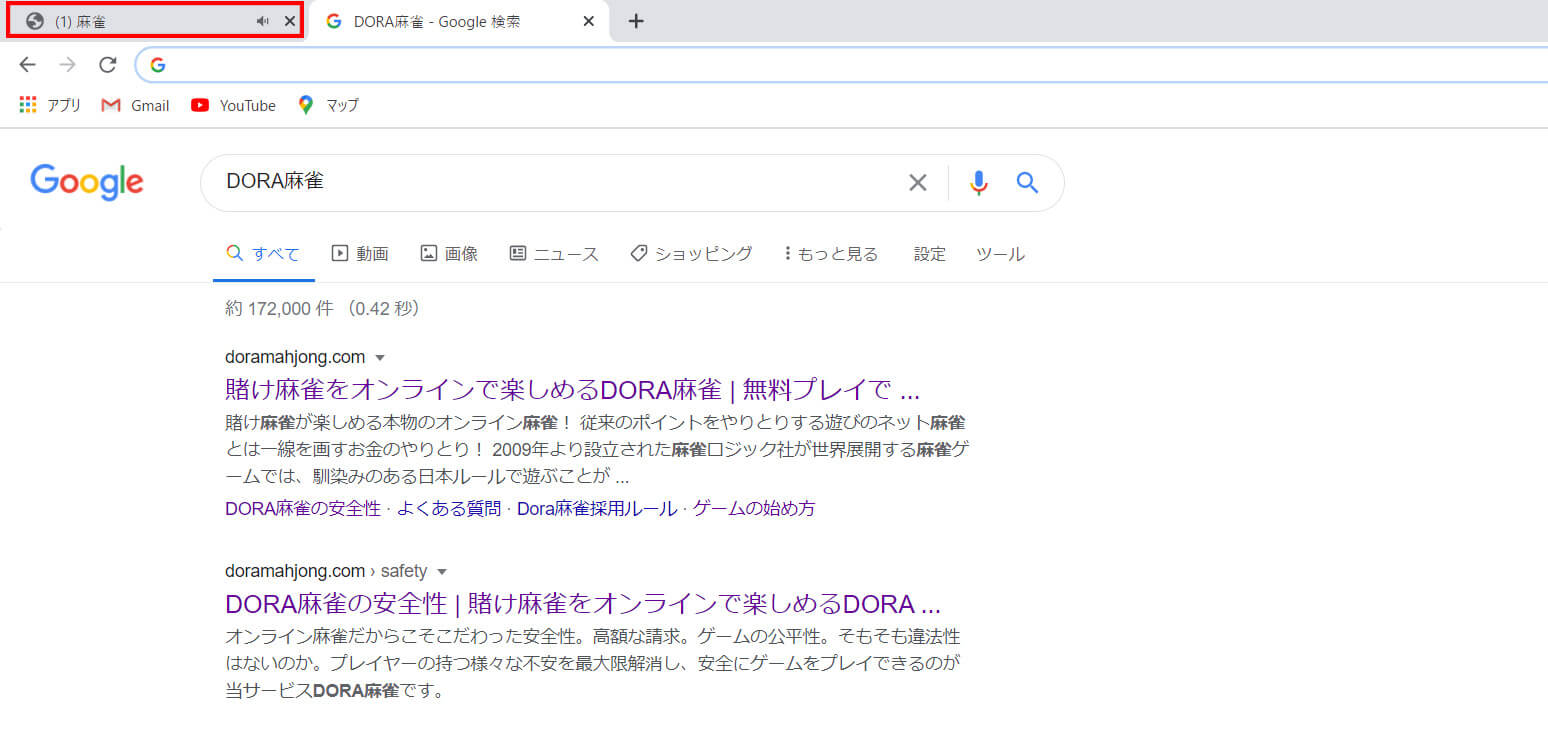Screen dimensions: 1548x737
Task: Click the DORA麻雀 search input field
Action: [550, 182]
